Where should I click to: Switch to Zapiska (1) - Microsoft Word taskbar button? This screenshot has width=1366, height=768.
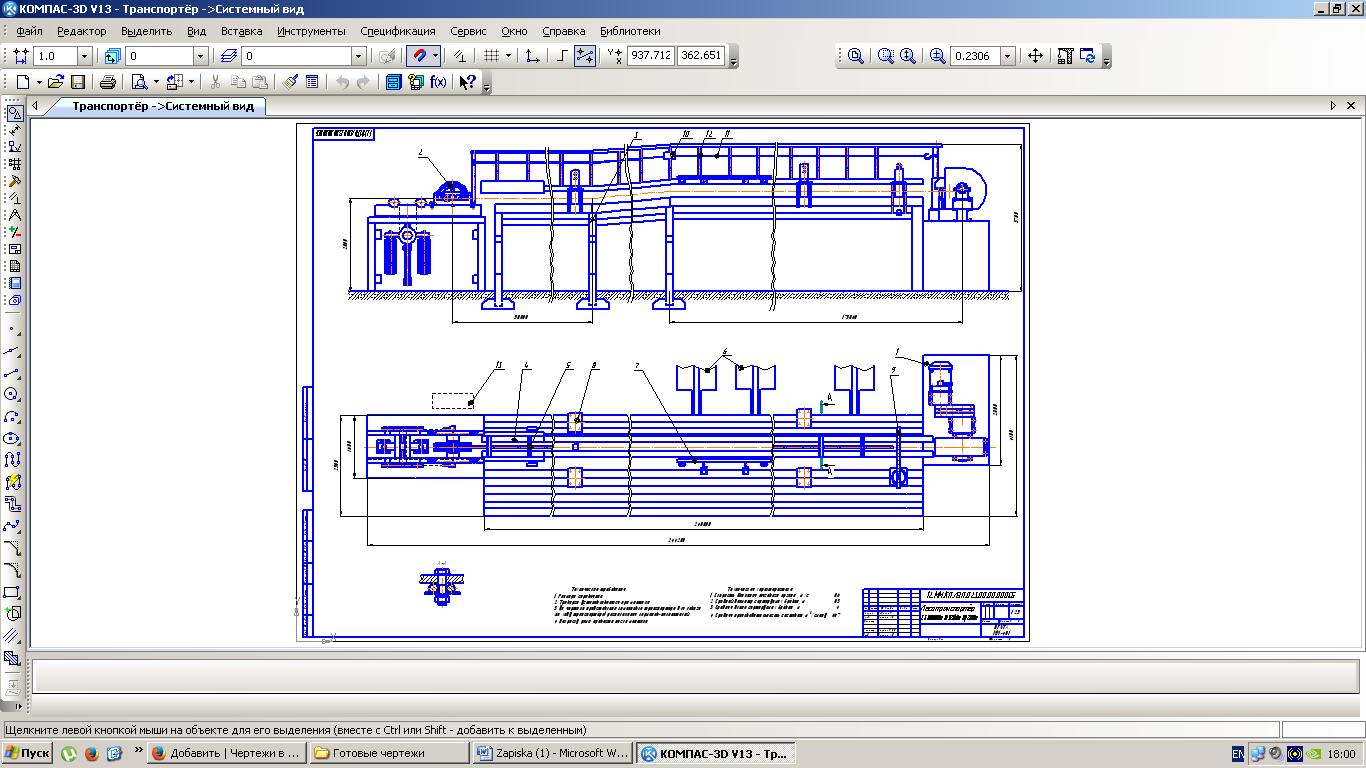[x=553, y=753]
